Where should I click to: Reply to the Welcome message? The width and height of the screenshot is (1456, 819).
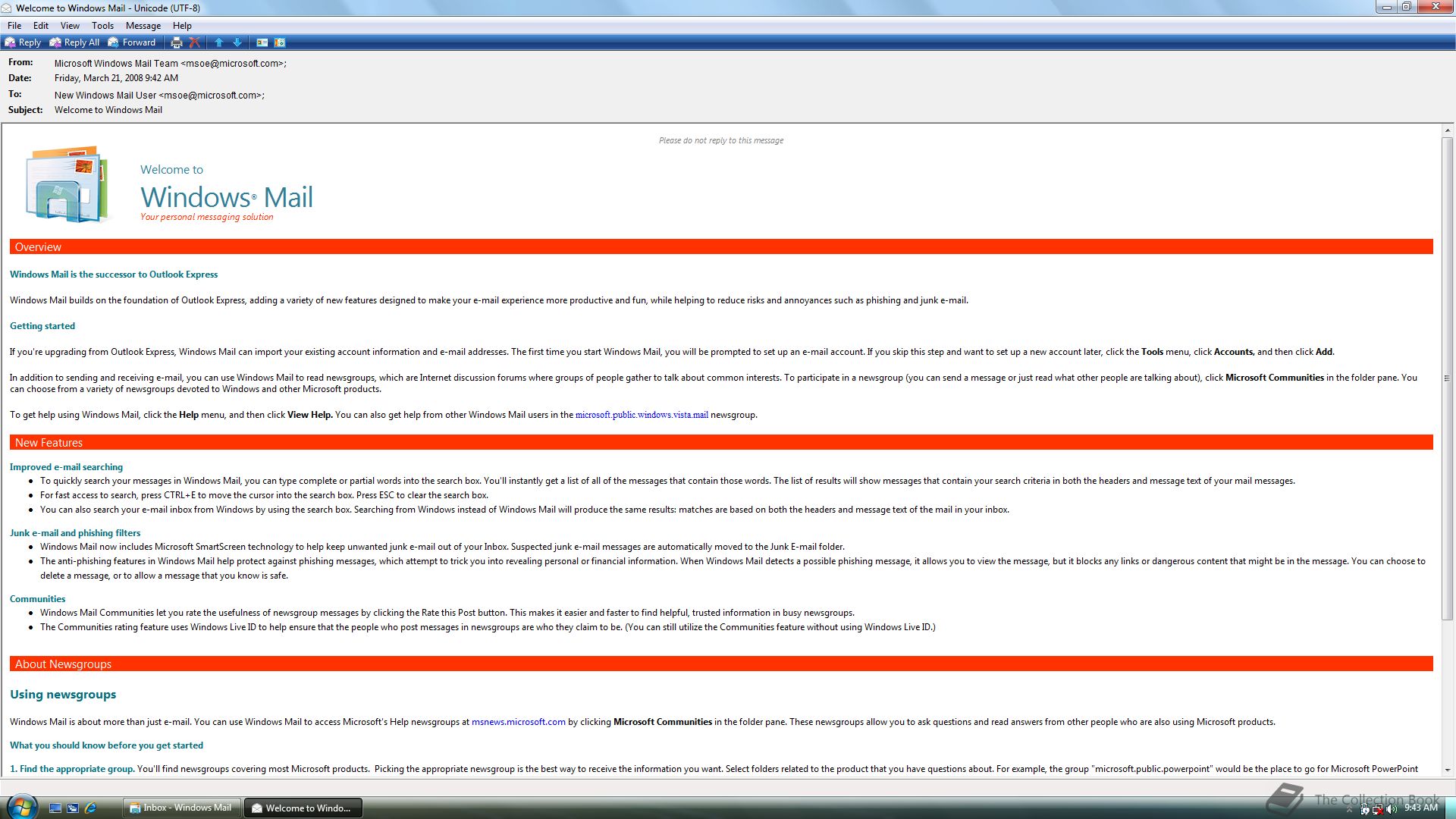[23, 42]
